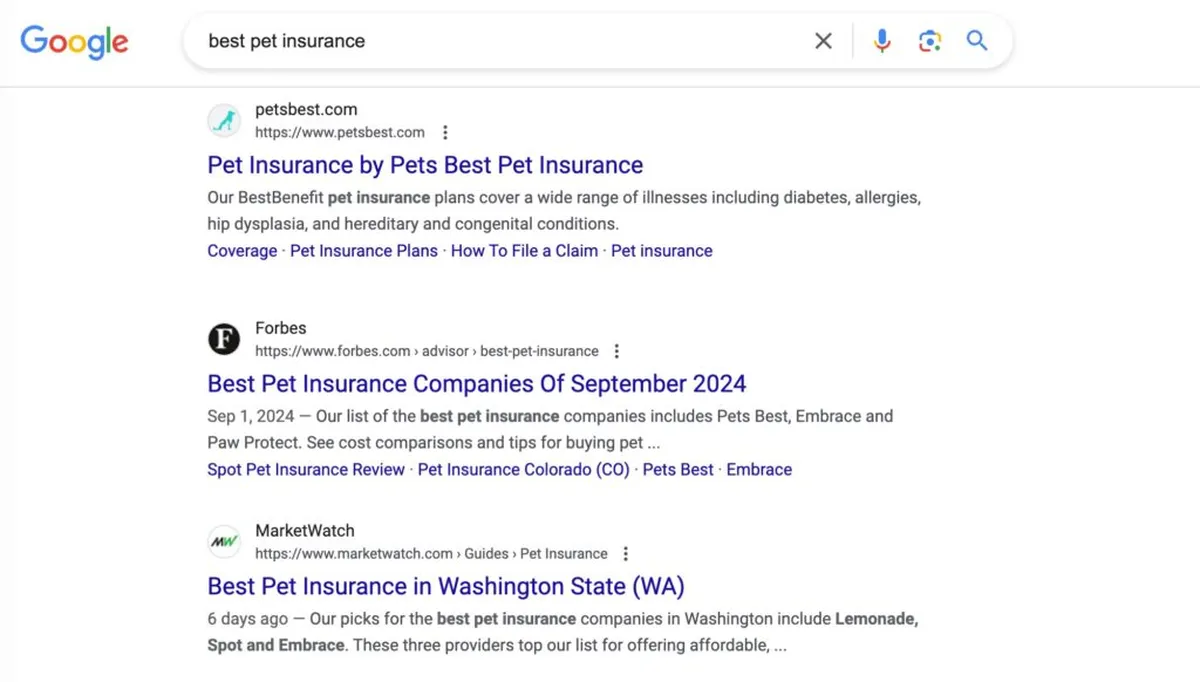Click the '6 days ago' date text

coord(248,619)
